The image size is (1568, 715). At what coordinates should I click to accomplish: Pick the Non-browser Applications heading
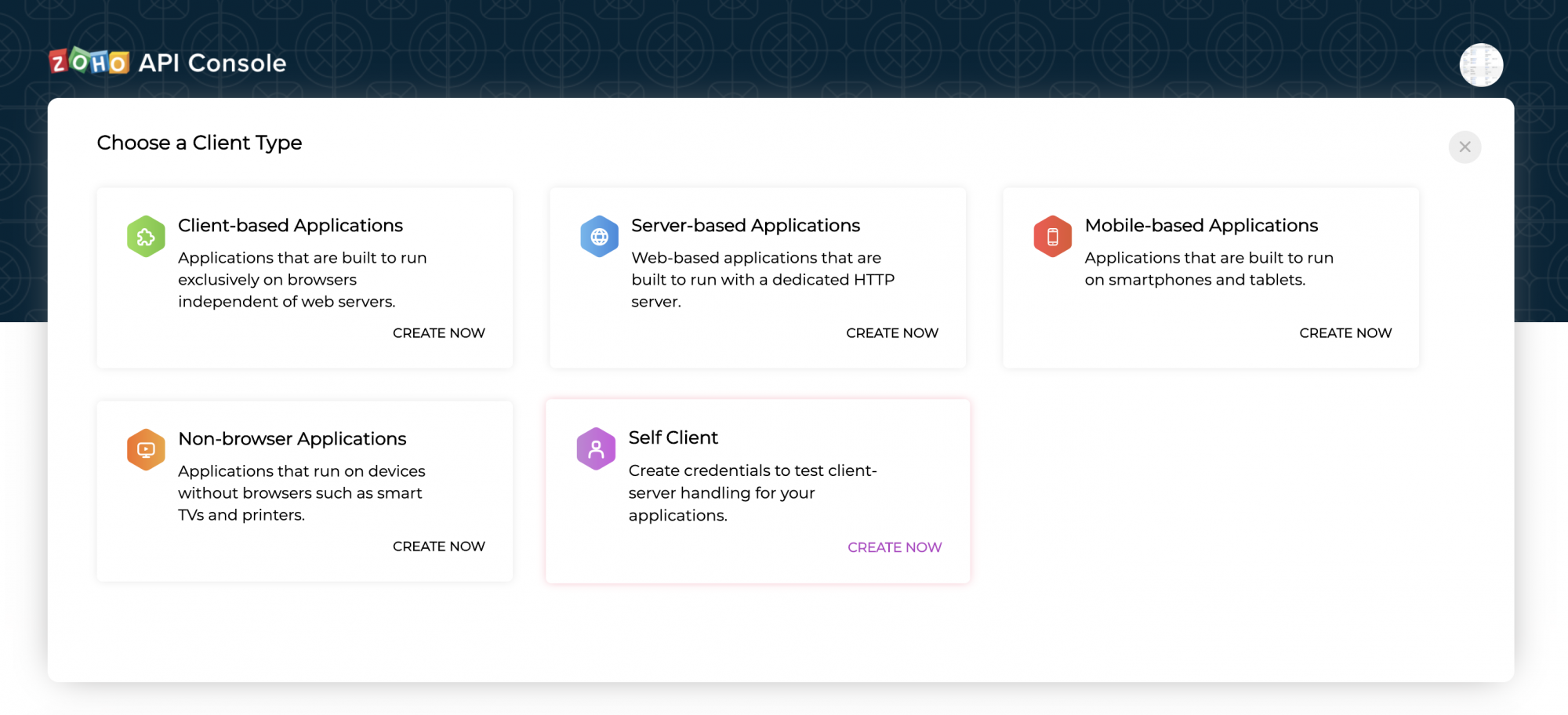(x=292, y=439)
